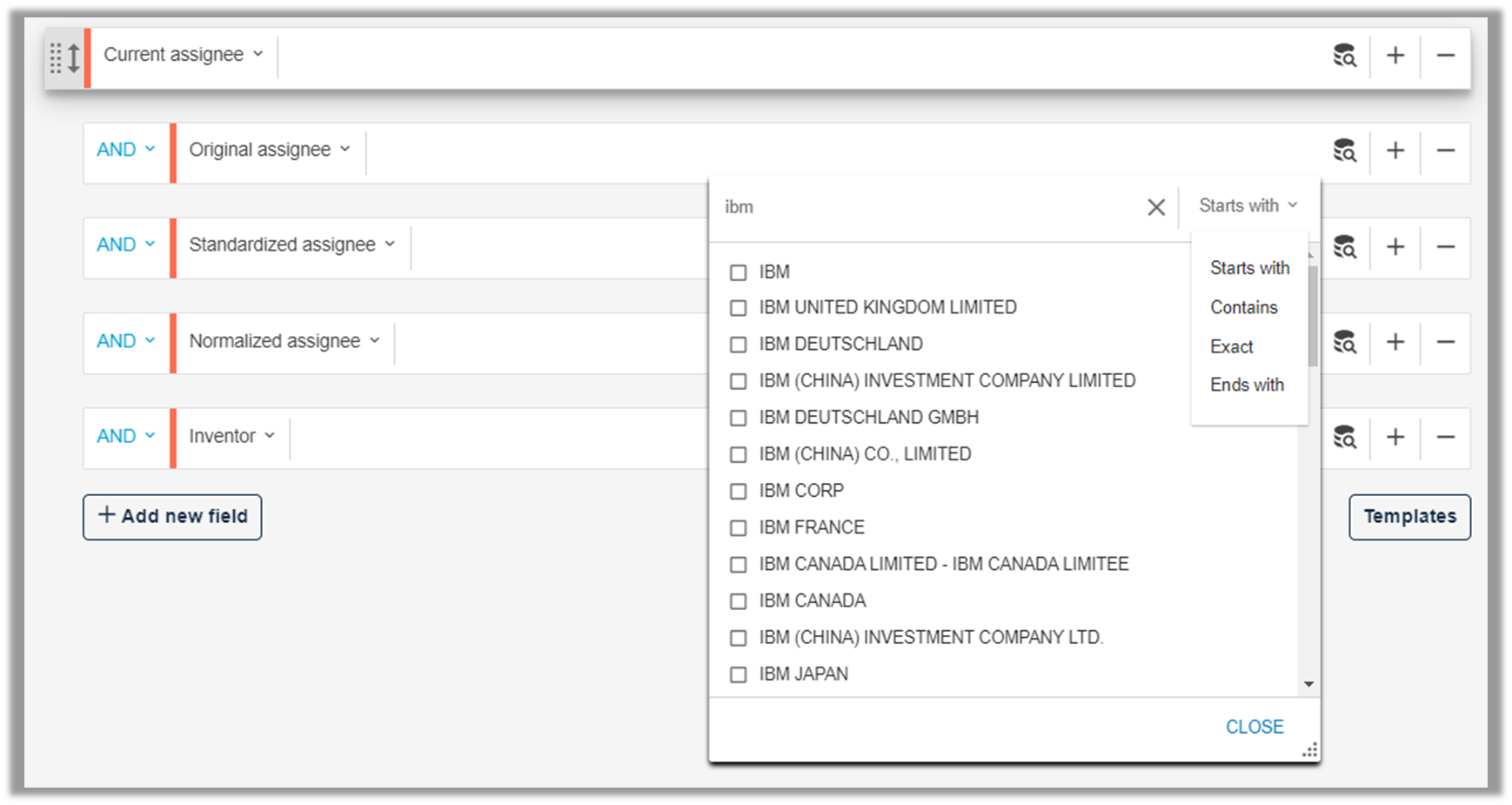Click the scroll-down arrow of results list

click(1308, 685)
